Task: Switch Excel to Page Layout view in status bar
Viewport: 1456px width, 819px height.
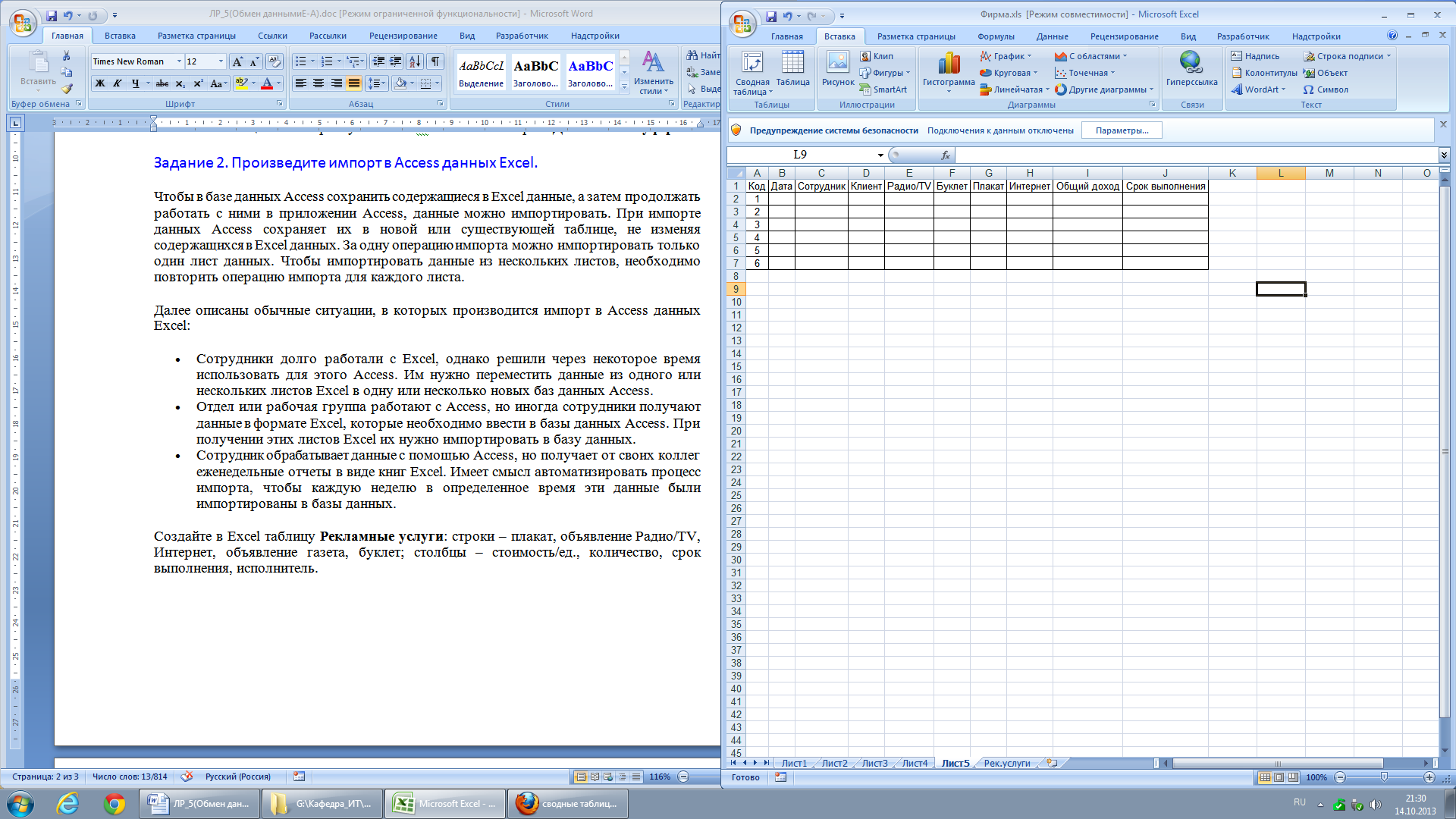Action: tap(1279, 777)
